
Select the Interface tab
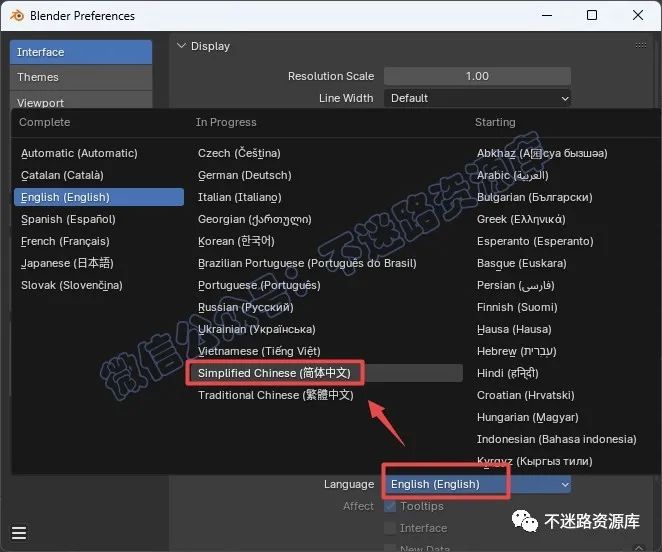click(81, 52)
